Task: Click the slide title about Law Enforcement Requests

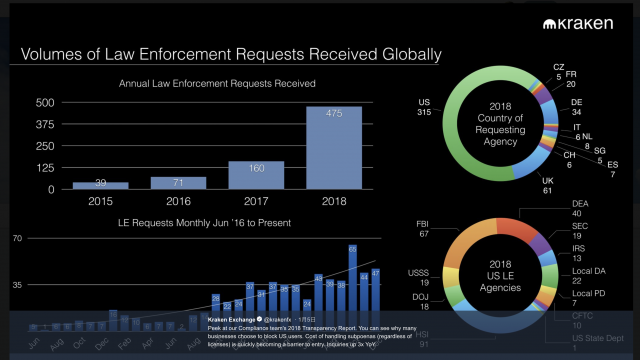Action: coord(231,54)
